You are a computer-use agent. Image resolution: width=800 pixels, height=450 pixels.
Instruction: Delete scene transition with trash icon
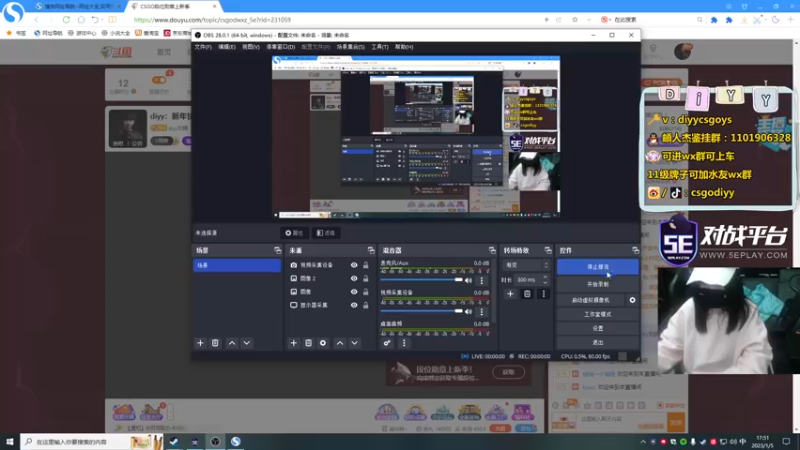[x=527, y=294]
